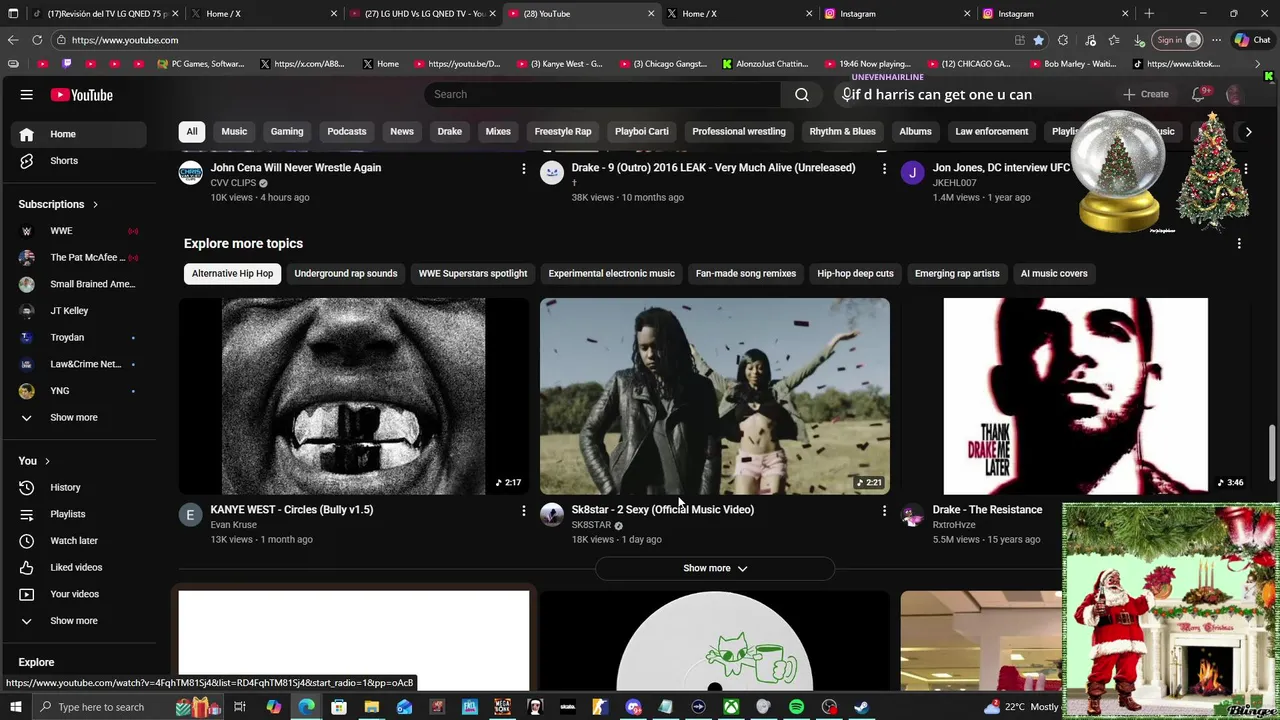Open the KANYE WEST Circles video thumbnail

(354, 396)
